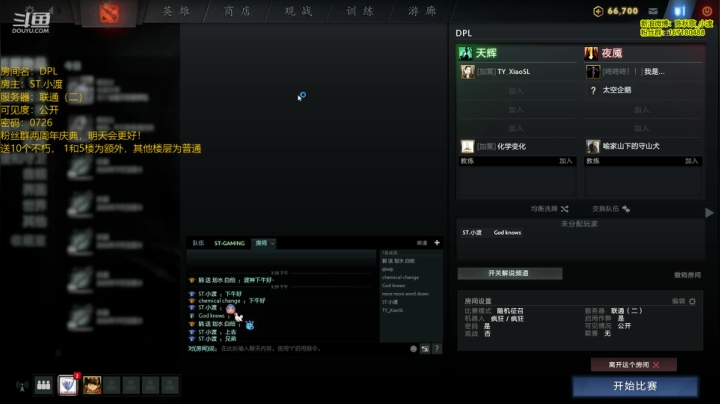Open the Dota 2 logo home screen
Screen dimensions: 720x404
(x=109, y=13)
